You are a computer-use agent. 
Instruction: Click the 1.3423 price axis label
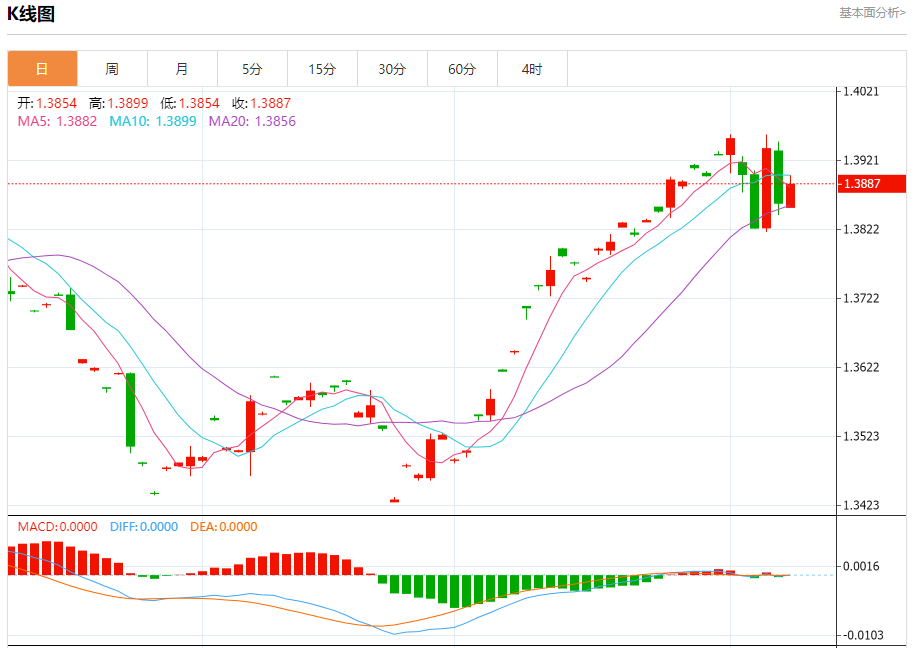(x=861, y=505)
